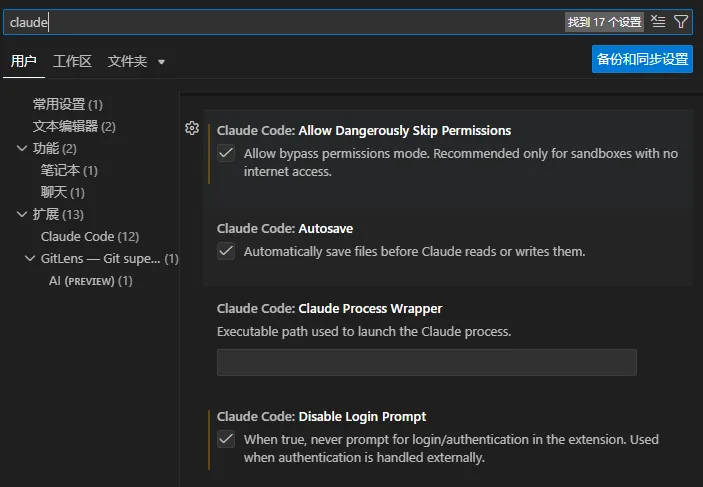
Task: Click the 备份和同步设置 button
Action: point(642,59)
